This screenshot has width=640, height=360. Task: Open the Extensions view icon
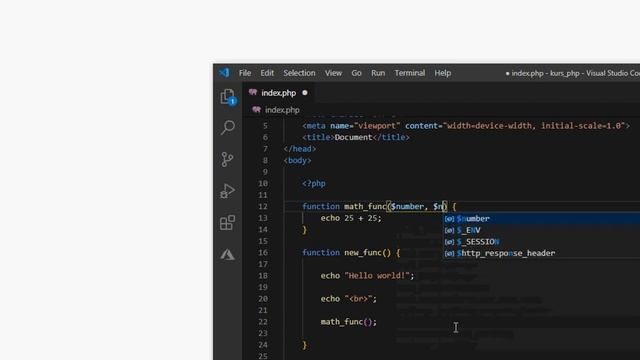[x=227, y=223]
